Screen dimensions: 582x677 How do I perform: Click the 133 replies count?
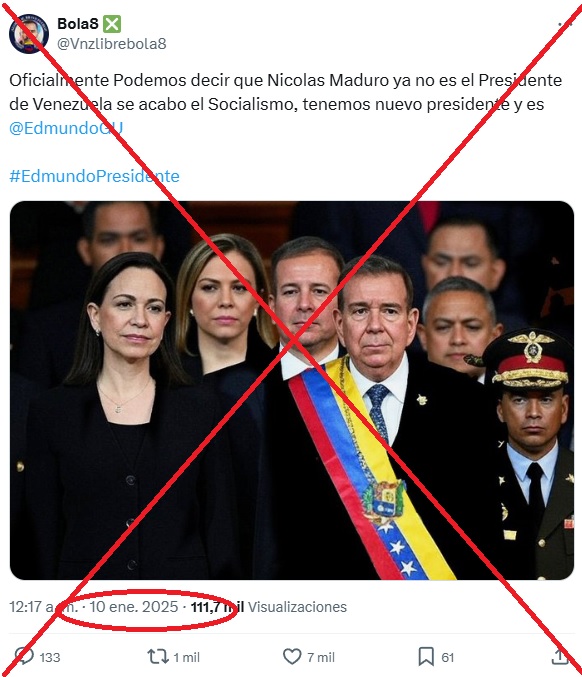(50, 658)
